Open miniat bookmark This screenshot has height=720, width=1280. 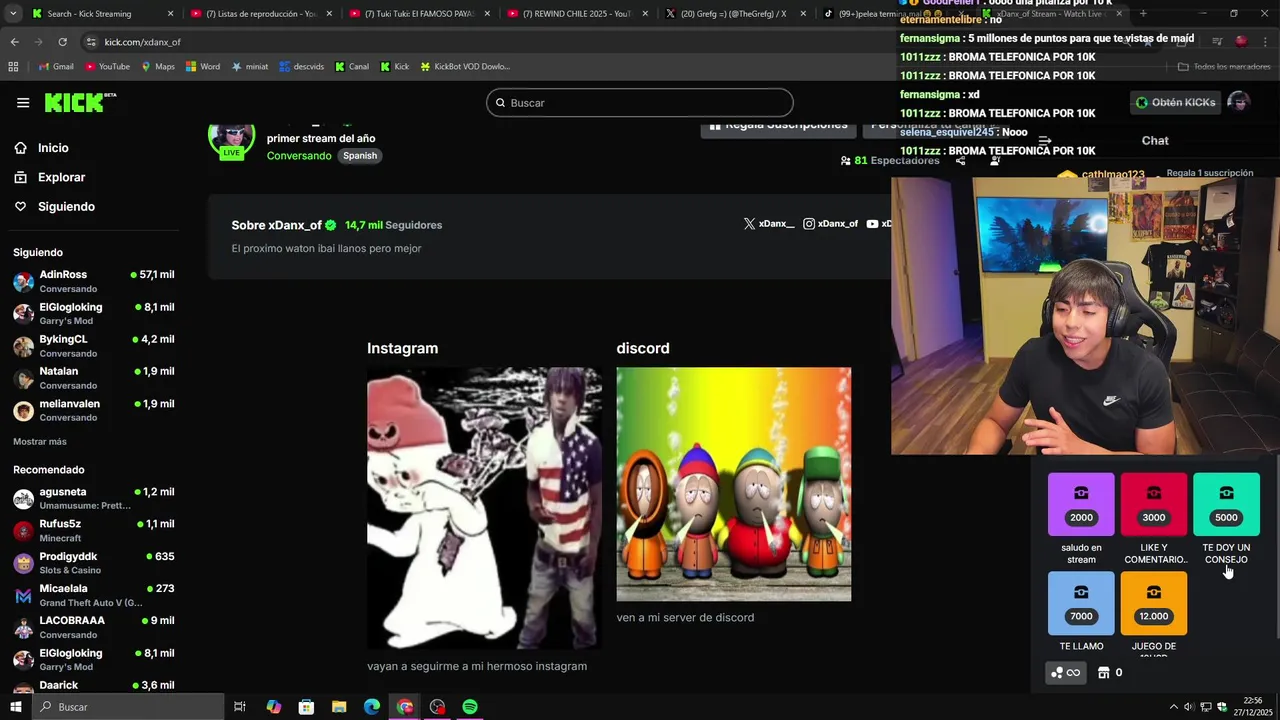250,67
